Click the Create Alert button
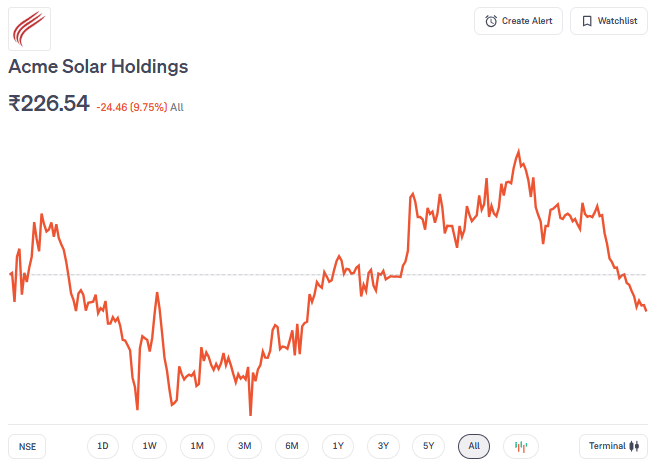The width and height of the screenshot is (657, 469). tap(519, 21)
